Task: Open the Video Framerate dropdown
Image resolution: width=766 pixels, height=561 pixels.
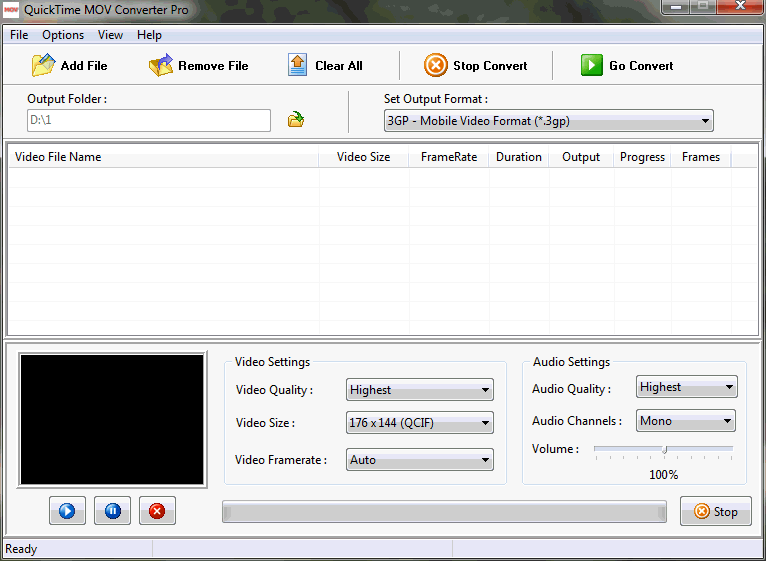Action: coord(420,460)
